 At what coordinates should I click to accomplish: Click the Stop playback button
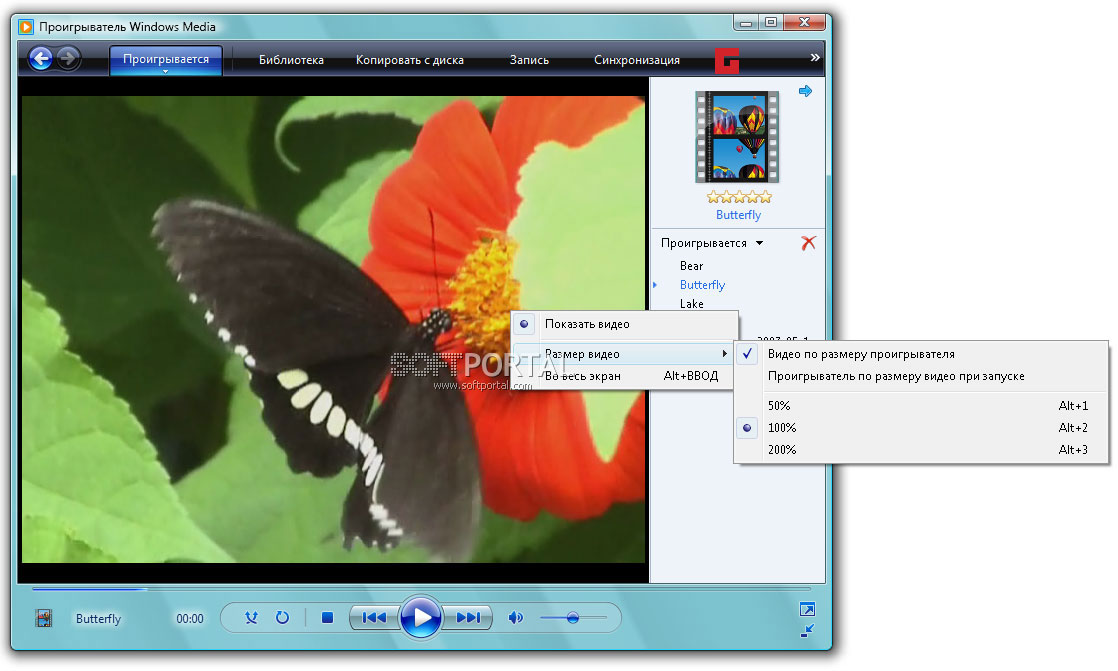(x=327, y=618)
